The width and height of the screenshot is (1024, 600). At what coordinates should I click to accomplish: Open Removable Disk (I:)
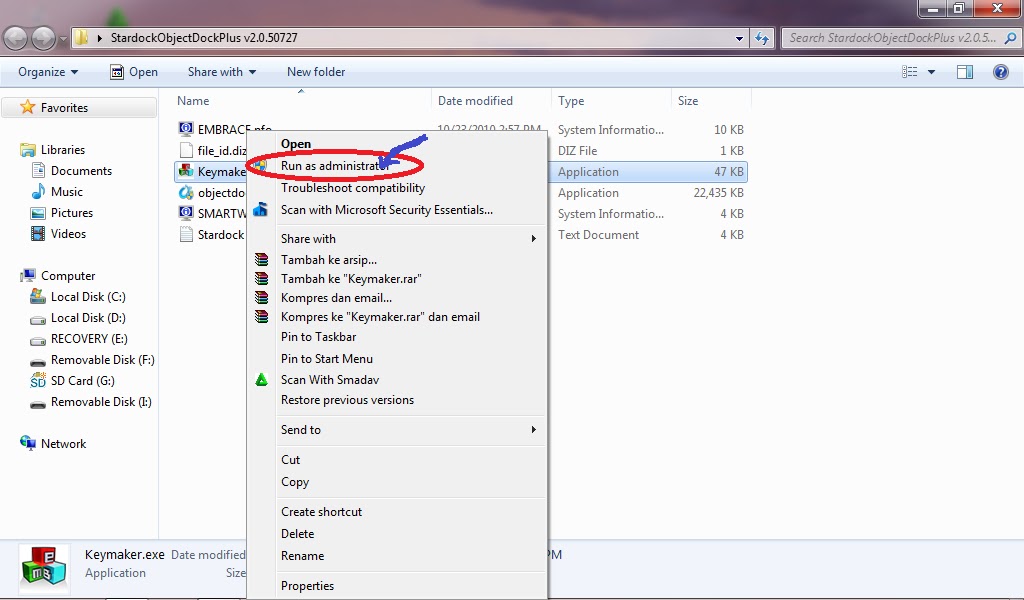tap(101, 402)
